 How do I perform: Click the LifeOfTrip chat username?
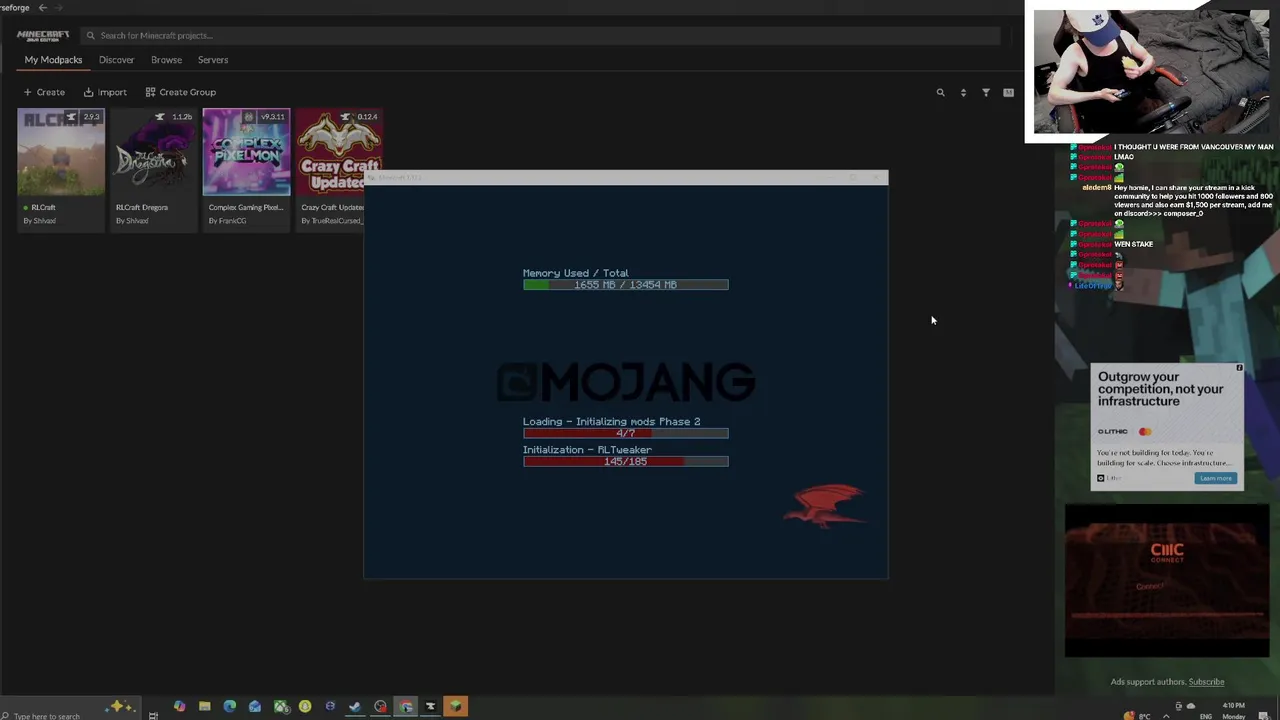[x=1093, y=286]
